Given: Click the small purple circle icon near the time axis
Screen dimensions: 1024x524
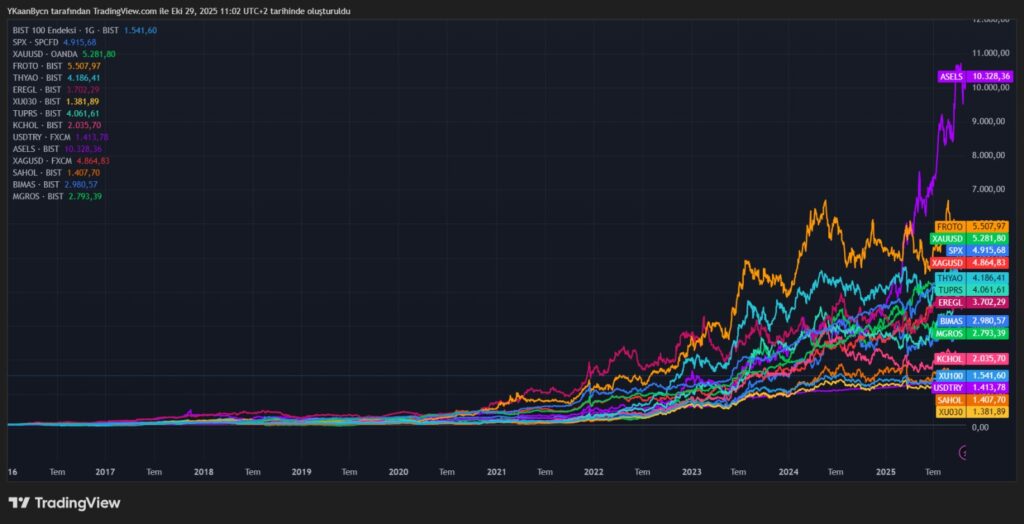Looking at the screenshot, I should [964, 452].
